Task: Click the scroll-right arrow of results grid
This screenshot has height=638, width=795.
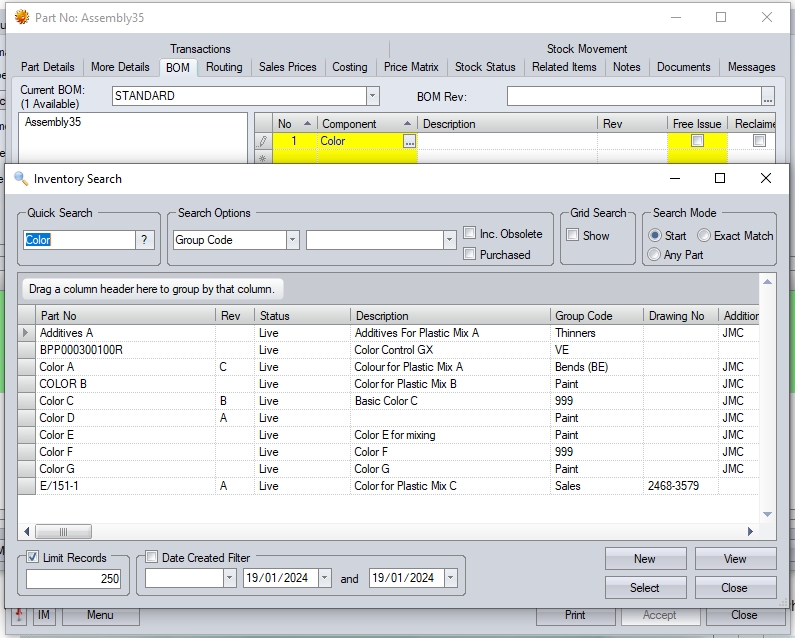Action: click(751, 532)
